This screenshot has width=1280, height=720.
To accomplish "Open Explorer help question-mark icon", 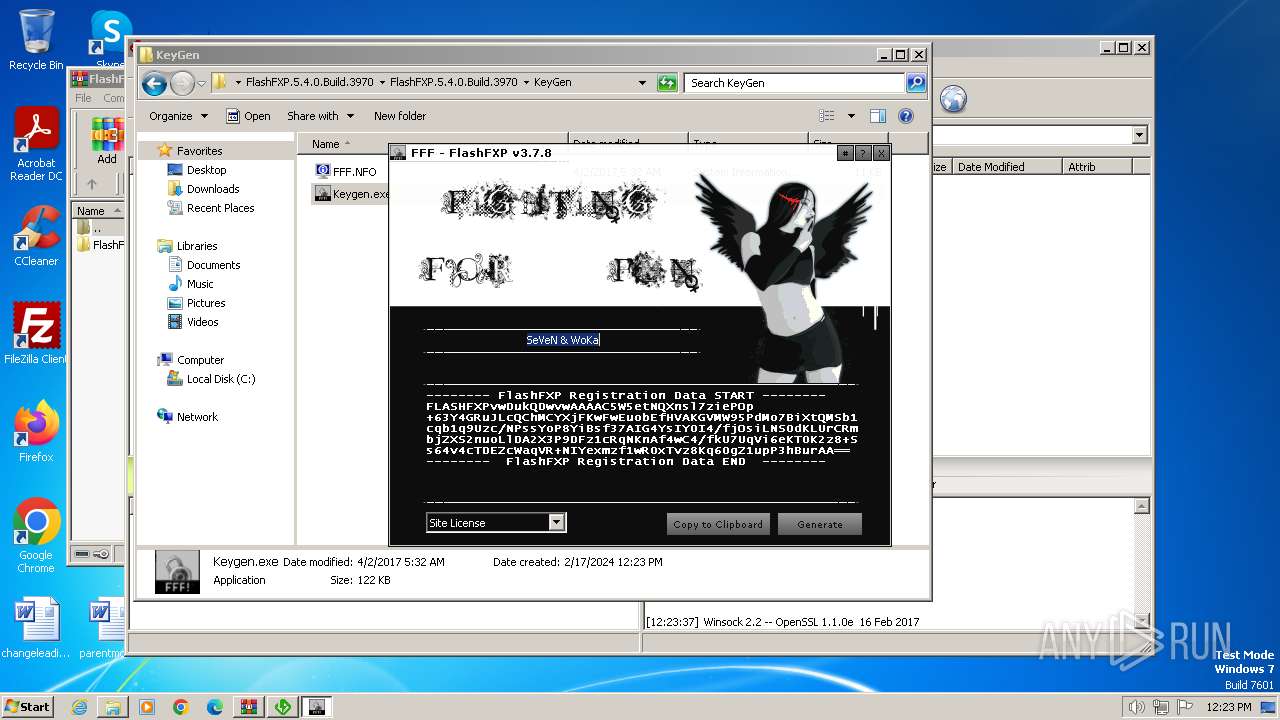I will 906,116.
